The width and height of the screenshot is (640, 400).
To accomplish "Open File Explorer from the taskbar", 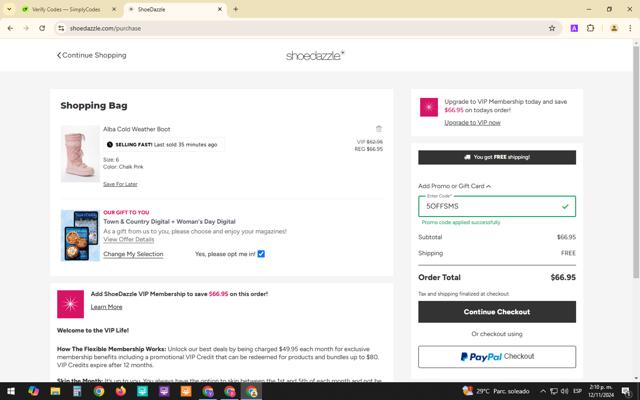I will 55,391.
